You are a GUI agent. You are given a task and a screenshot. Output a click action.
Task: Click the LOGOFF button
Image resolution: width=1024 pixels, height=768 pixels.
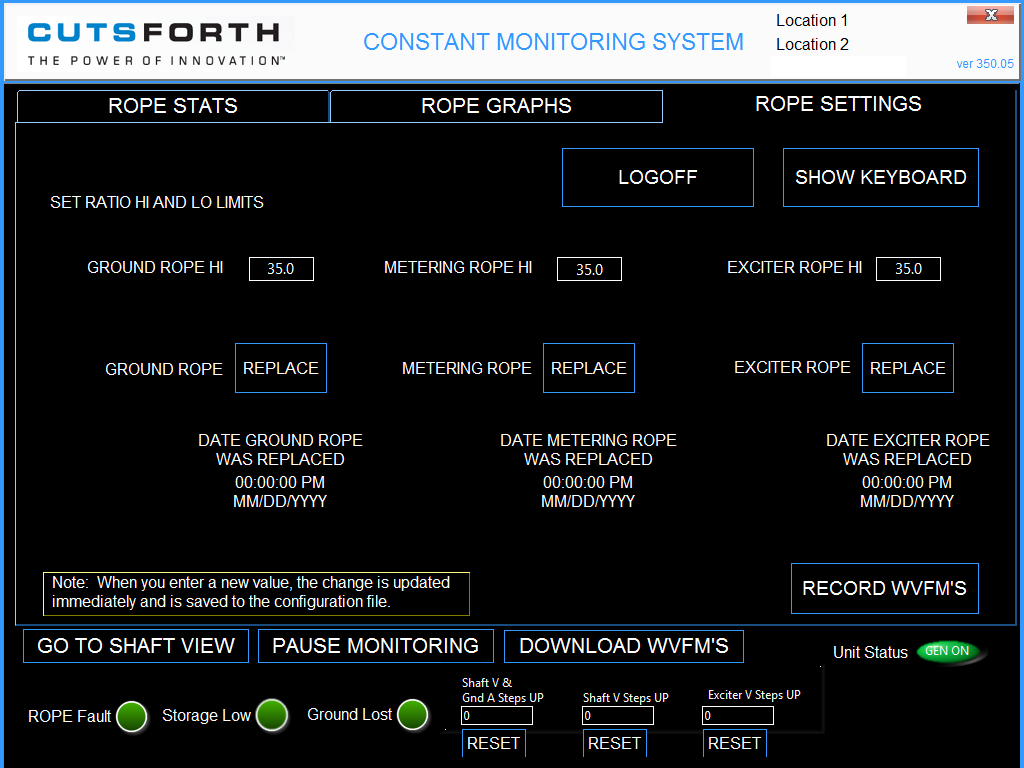click(x=658, y=177)
